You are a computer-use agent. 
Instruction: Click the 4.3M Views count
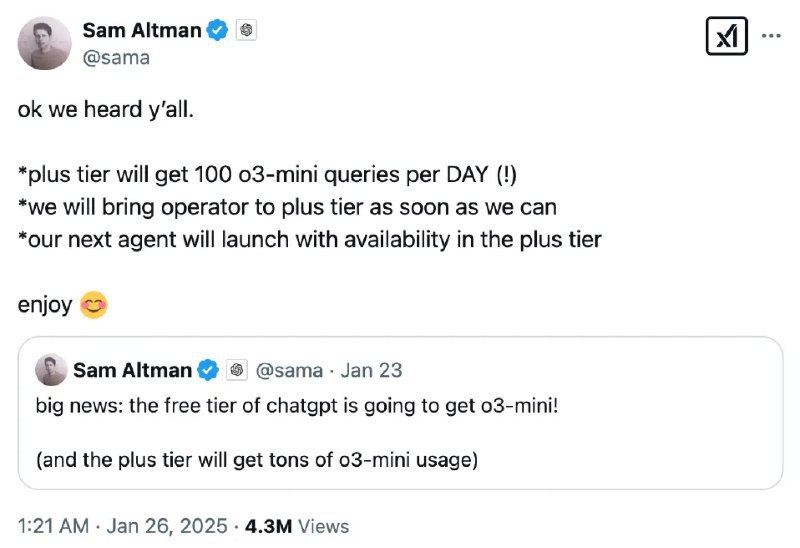click(x=304, y=525)
